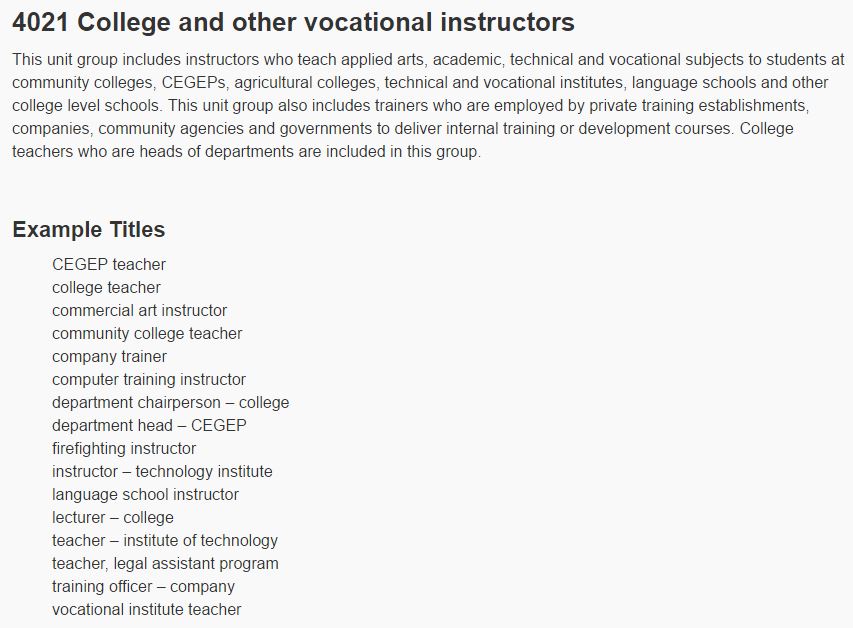Click the 'company trainer' entry
The width and height of the screenshot is (853, 628).
coord(109,356)
